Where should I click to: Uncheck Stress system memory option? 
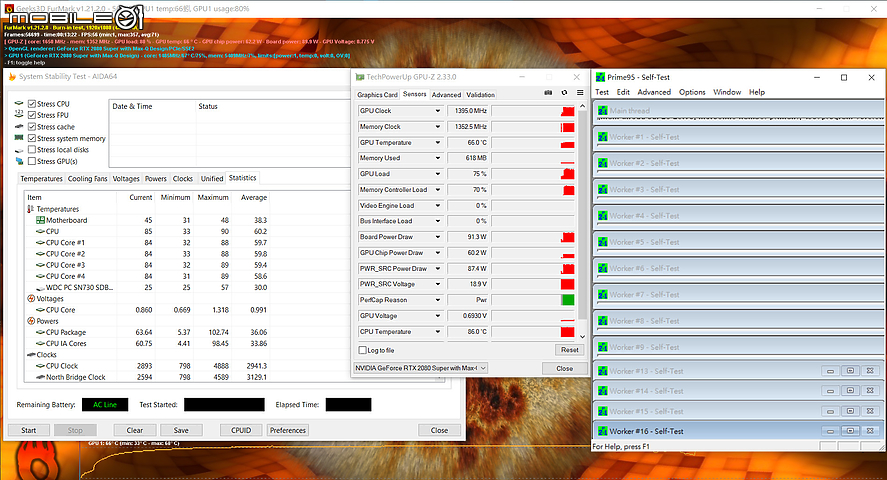click(32, 139)
